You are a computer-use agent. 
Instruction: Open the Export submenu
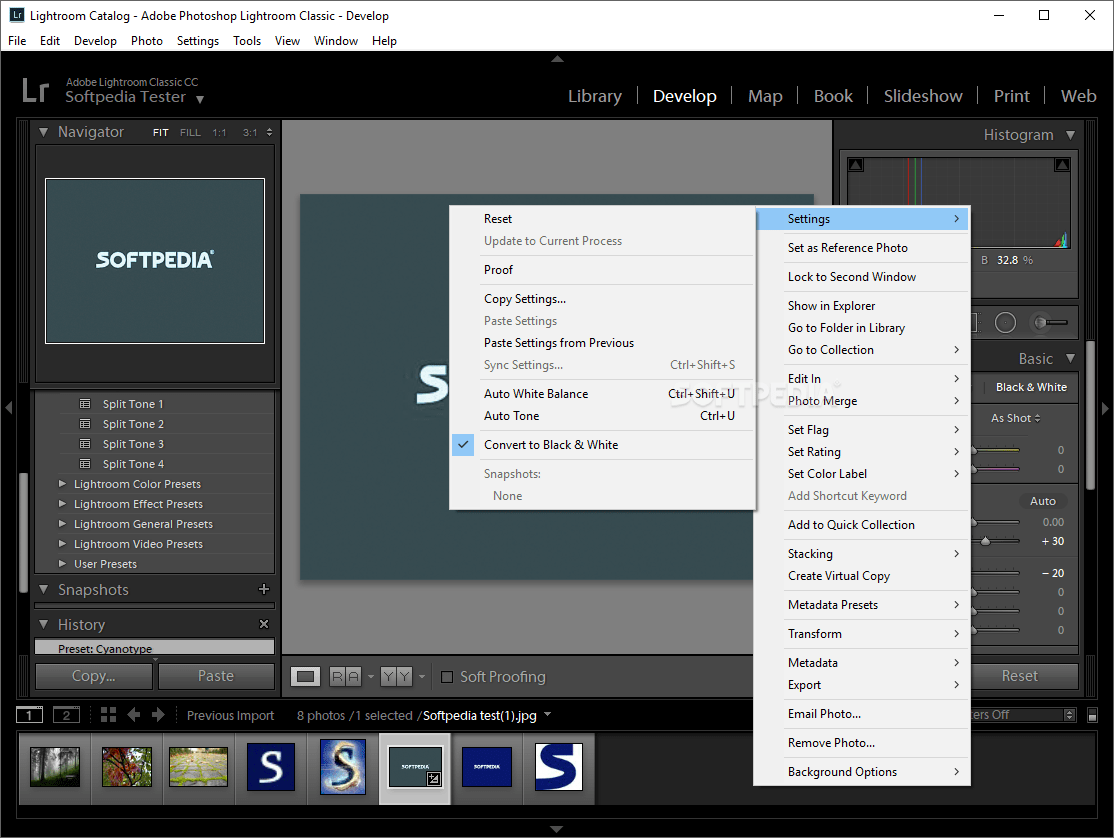tap(862, 685)
